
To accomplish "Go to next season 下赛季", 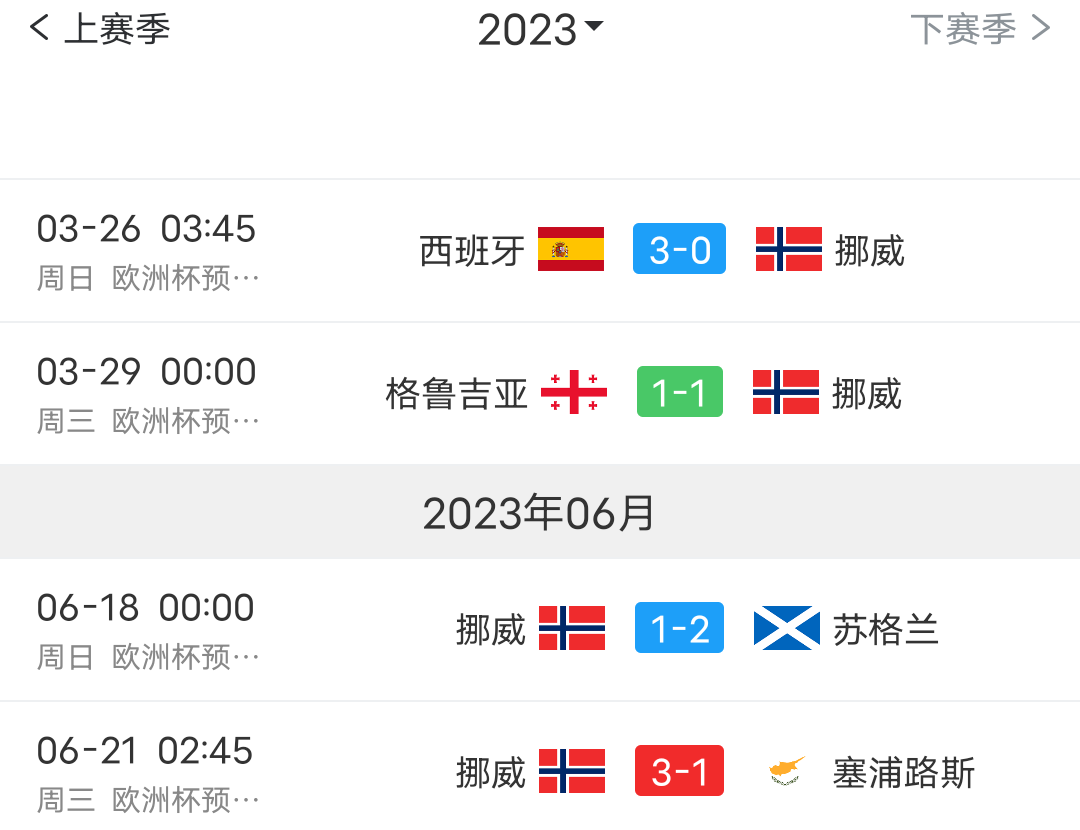I will pyautogui.click(x=980, y=30).
